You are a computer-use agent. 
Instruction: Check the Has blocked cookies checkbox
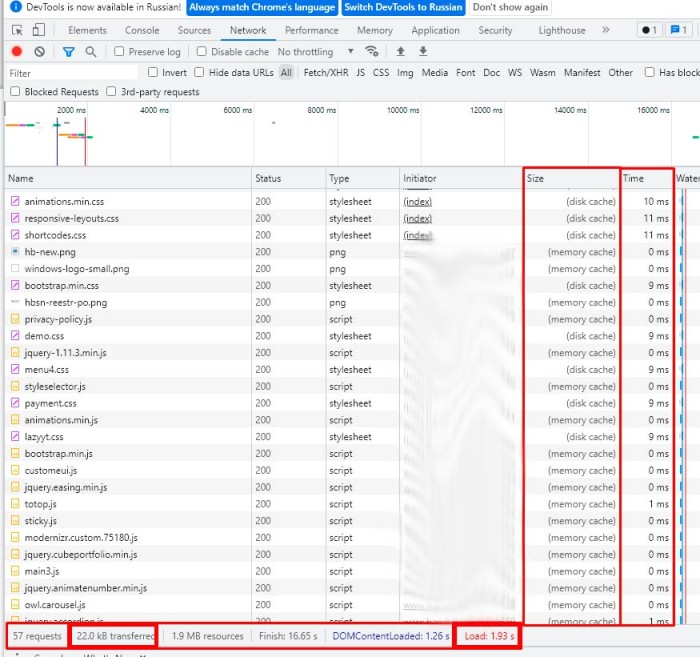(x=650, y=72)
